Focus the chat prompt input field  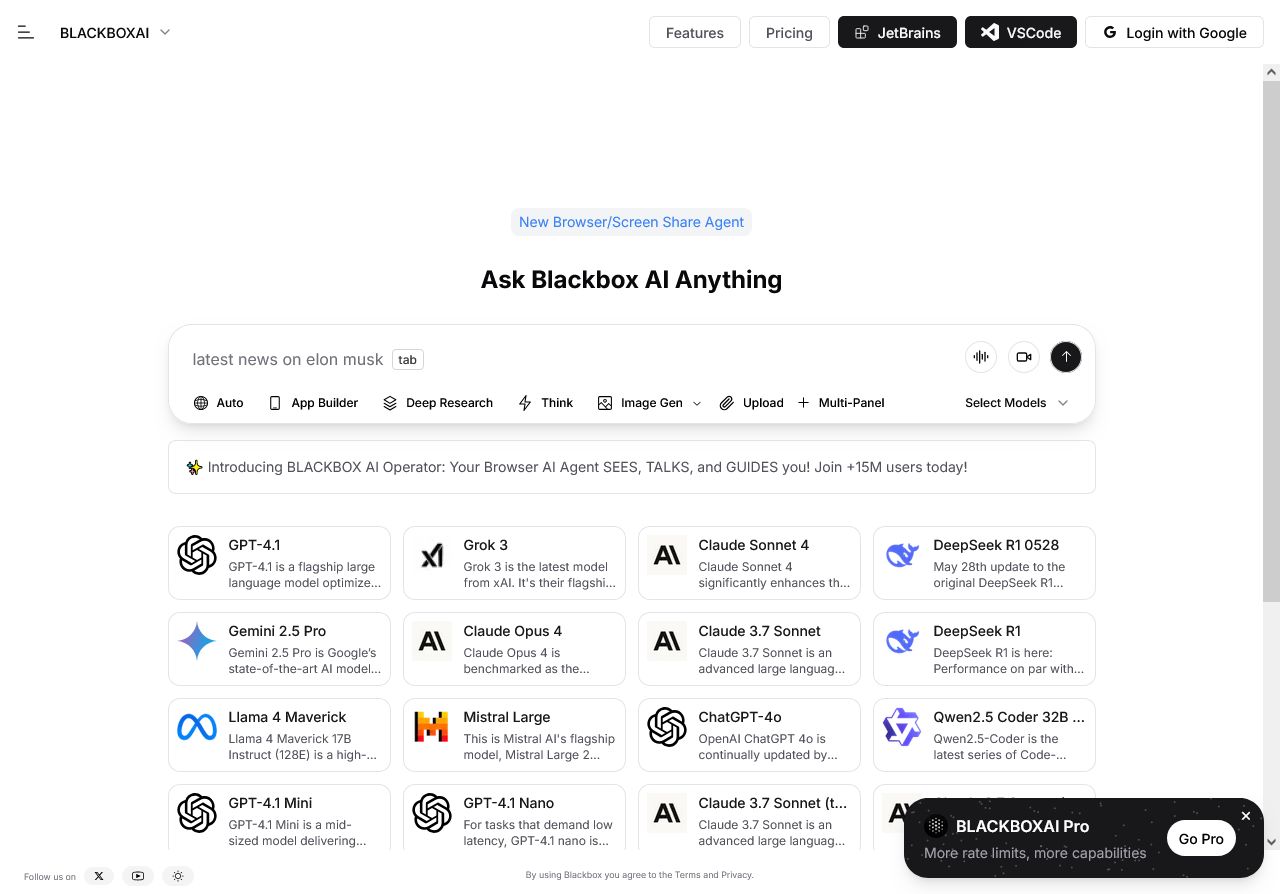(570, 359)
